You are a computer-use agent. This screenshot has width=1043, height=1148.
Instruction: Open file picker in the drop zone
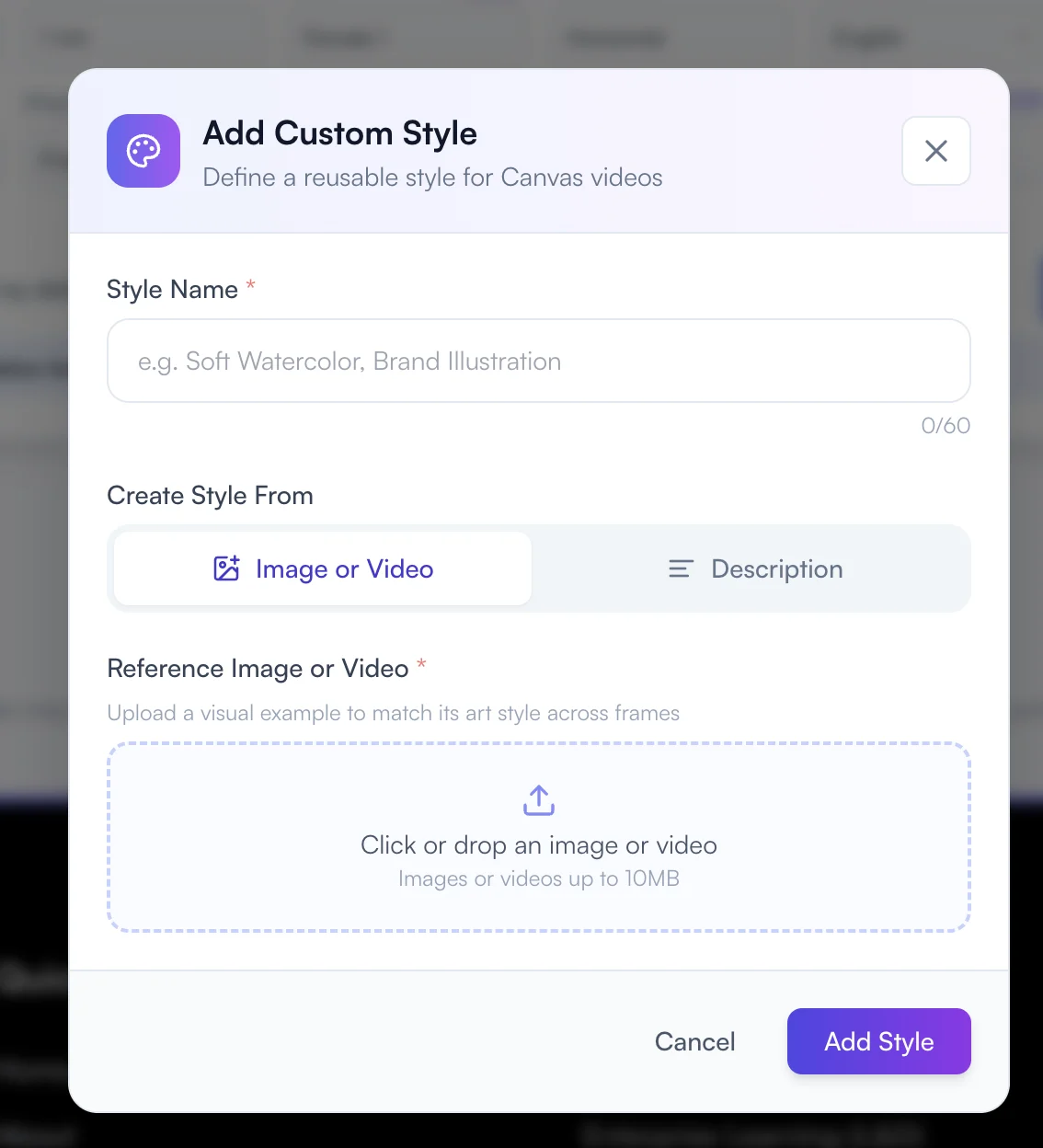coord(539,837)
